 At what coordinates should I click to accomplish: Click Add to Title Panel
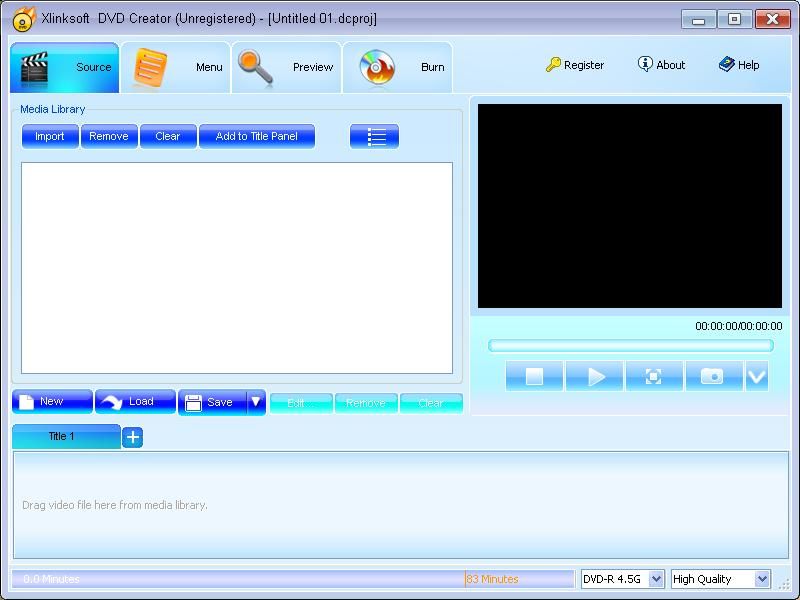[257, 136]
